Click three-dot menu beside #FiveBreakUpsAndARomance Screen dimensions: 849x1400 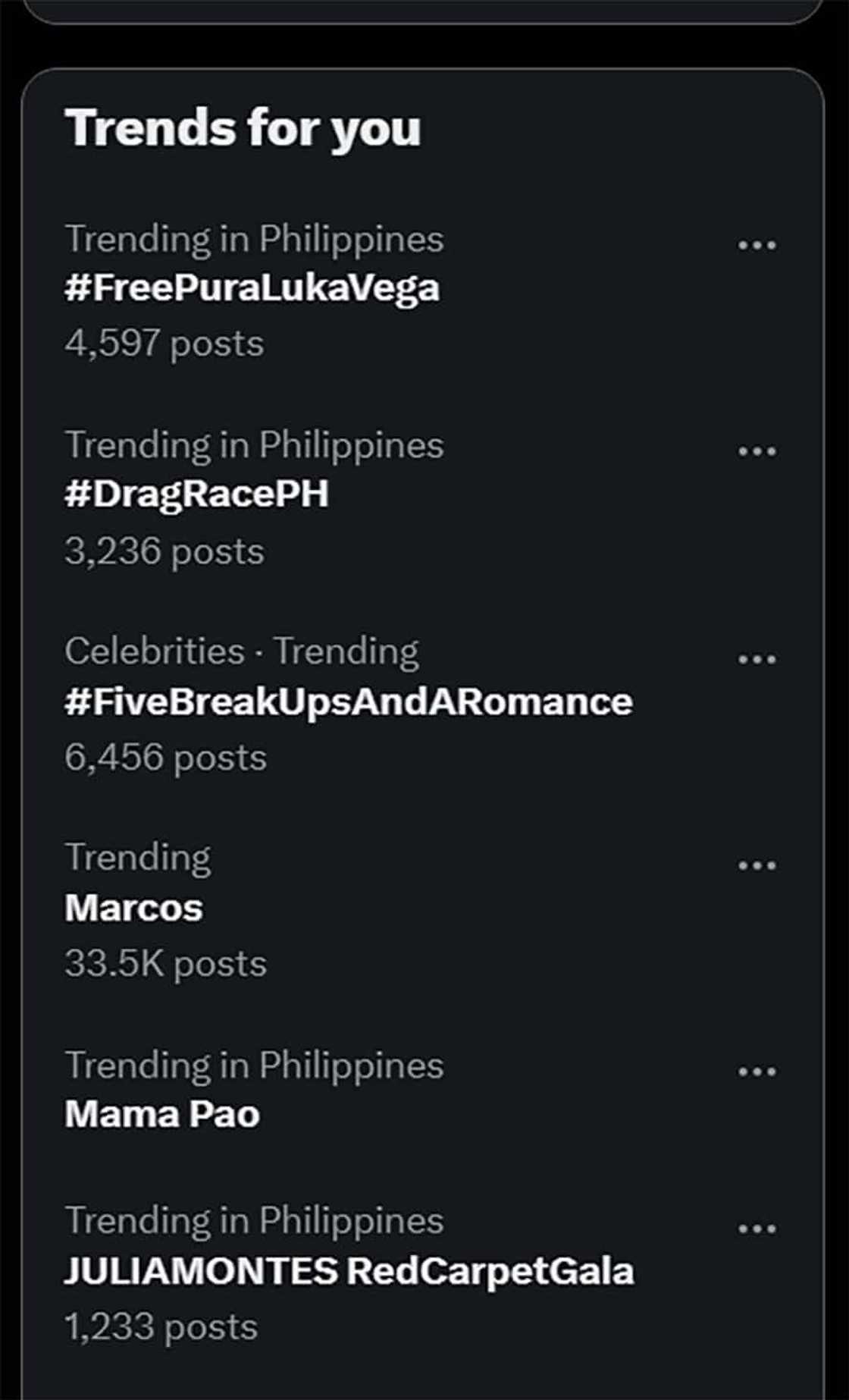click(x=757, y=659)
